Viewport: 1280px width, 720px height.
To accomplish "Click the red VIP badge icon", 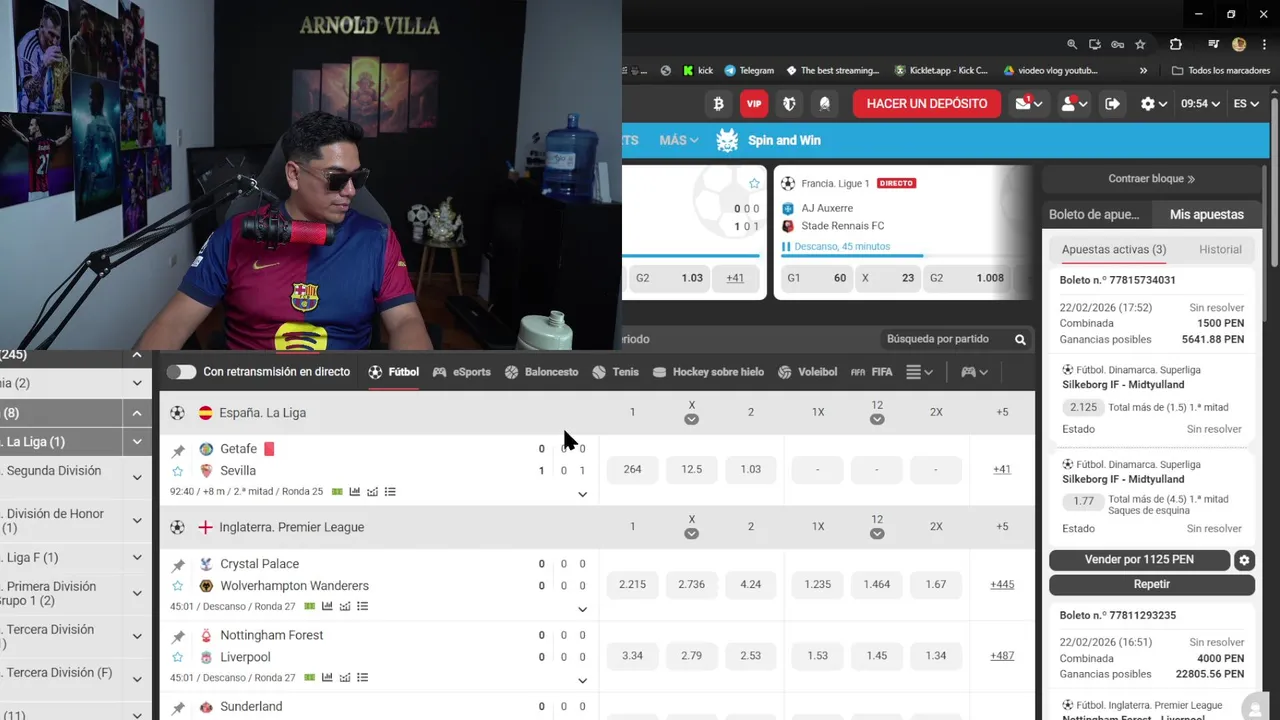I will click(753, 103).
